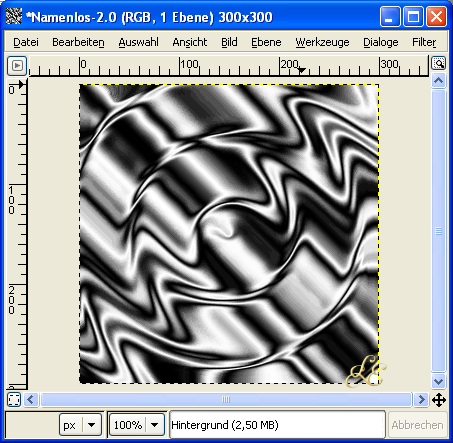Open the image menu triangle button
453x443 pixels.
(x=17, y=65)
